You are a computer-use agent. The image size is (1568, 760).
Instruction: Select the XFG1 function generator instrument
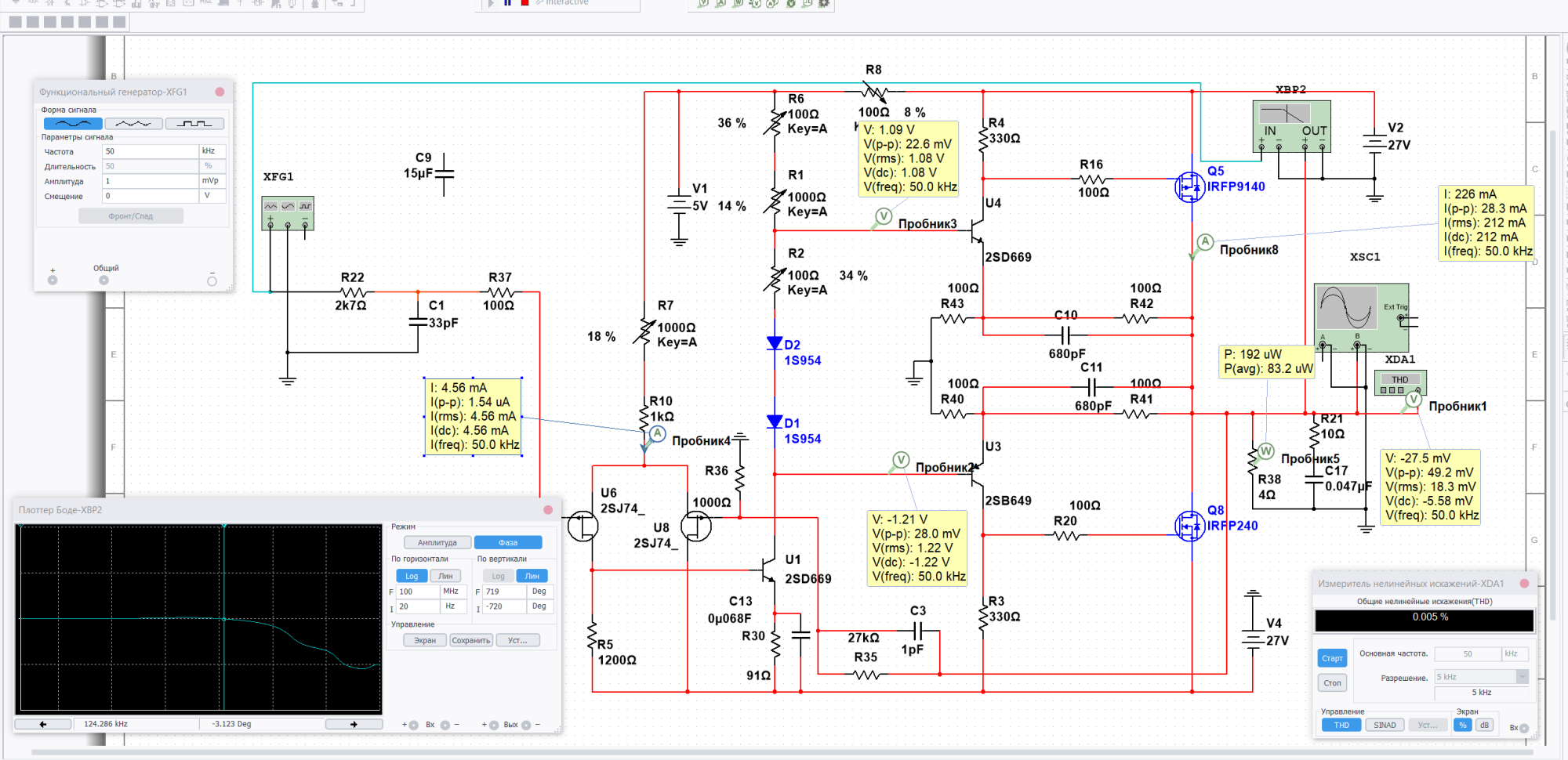[x=288, y=213]
